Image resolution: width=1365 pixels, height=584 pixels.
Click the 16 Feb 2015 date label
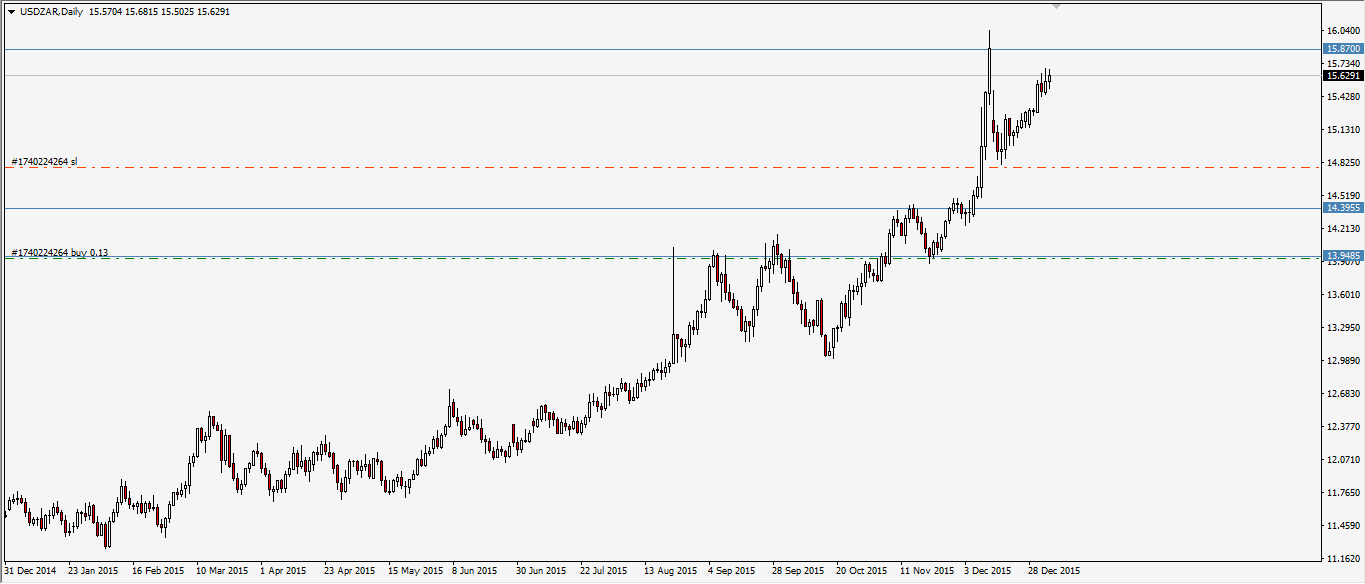158,571
